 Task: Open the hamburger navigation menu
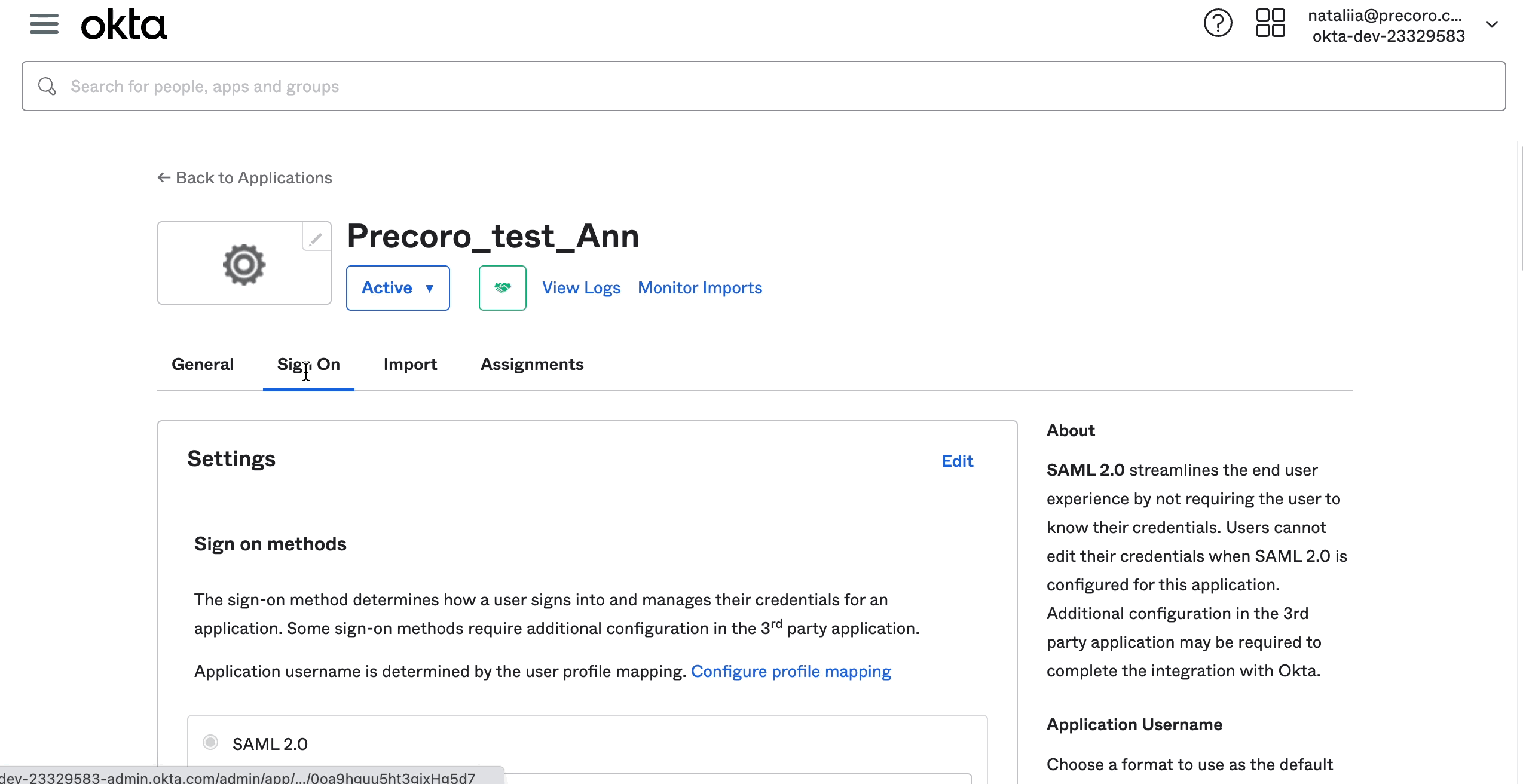click(44, 24)
